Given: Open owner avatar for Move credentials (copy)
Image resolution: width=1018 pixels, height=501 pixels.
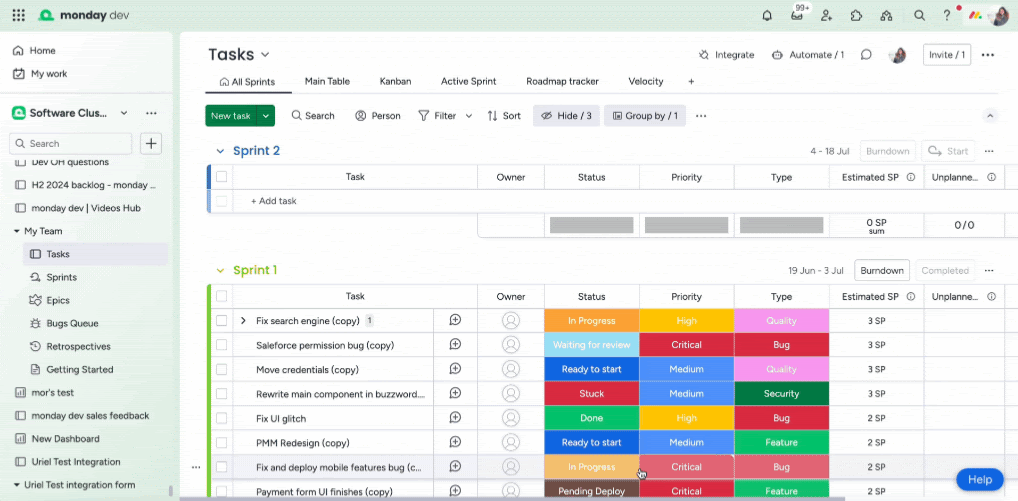Looking at the screenshot, I should click(x=511, y=369).
